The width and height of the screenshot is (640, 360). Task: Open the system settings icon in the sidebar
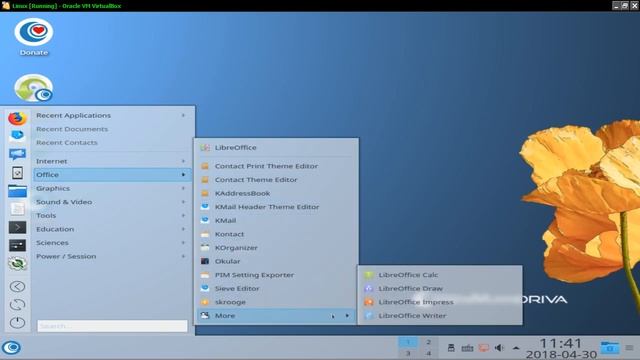tap(17, 245)
